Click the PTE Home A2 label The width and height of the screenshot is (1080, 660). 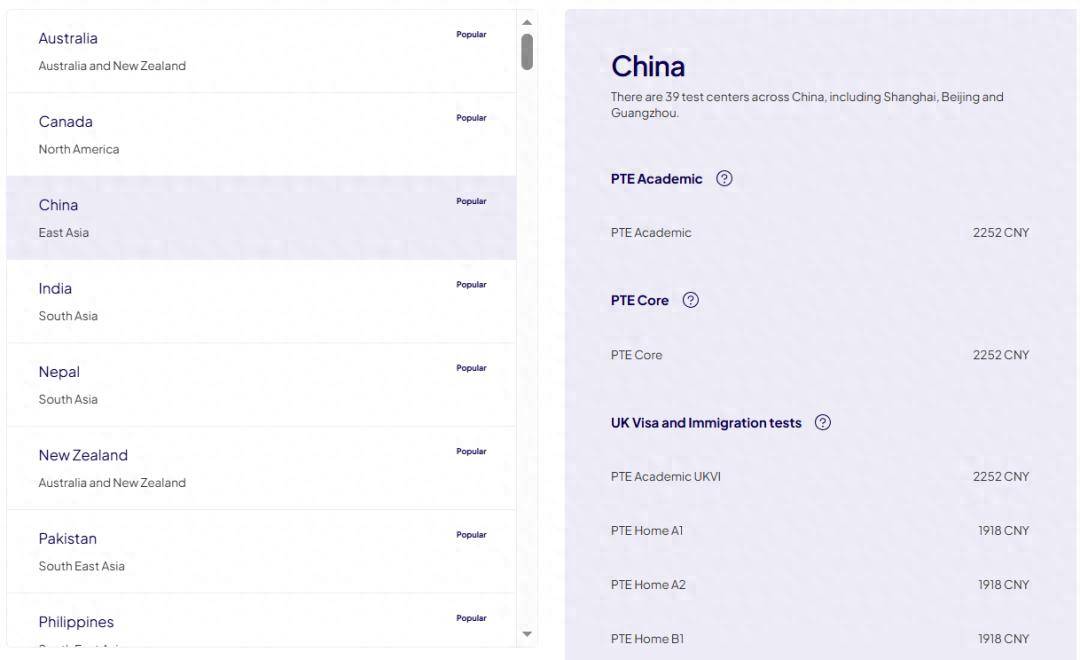(648, 585)
